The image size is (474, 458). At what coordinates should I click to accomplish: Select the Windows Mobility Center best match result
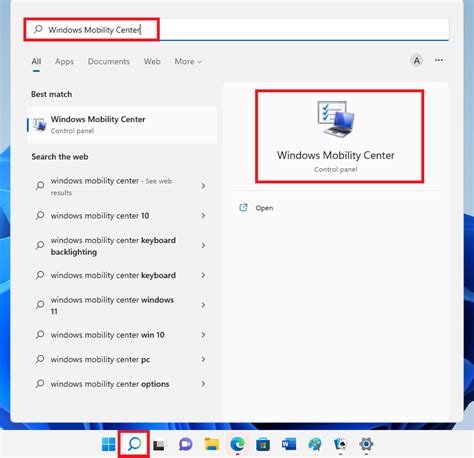point(122,125)
